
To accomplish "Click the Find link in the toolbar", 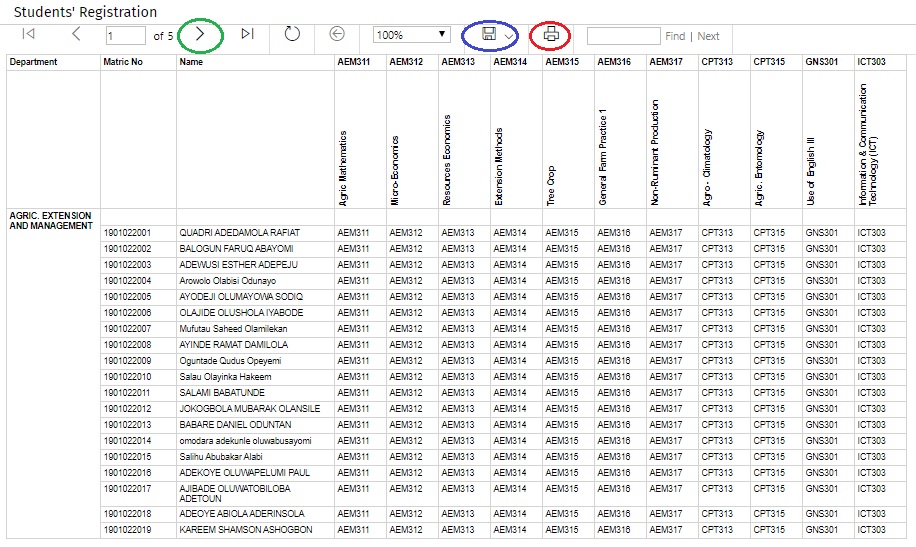I will [x=675, y=36].
